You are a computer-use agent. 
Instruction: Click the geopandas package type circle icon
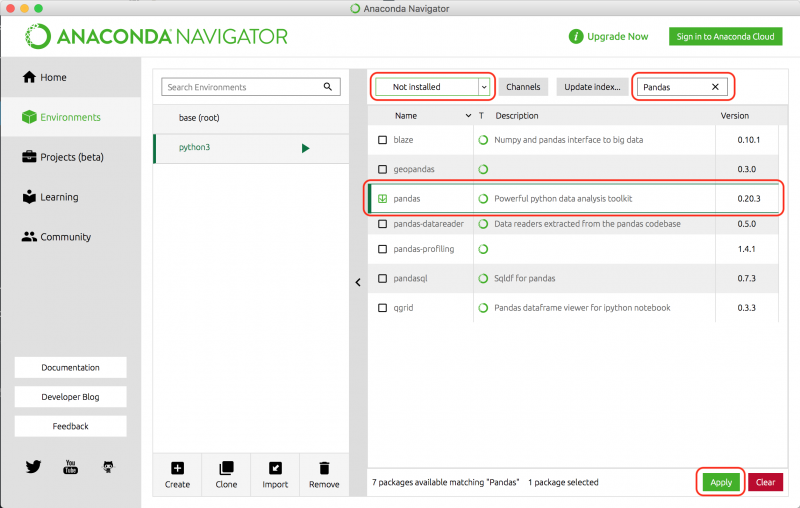483,169
